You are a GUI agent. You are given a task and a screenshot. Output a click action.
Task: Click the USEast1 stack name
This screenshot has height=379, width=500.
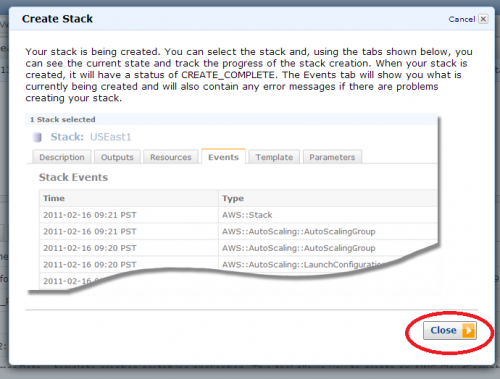click(110, 137)
